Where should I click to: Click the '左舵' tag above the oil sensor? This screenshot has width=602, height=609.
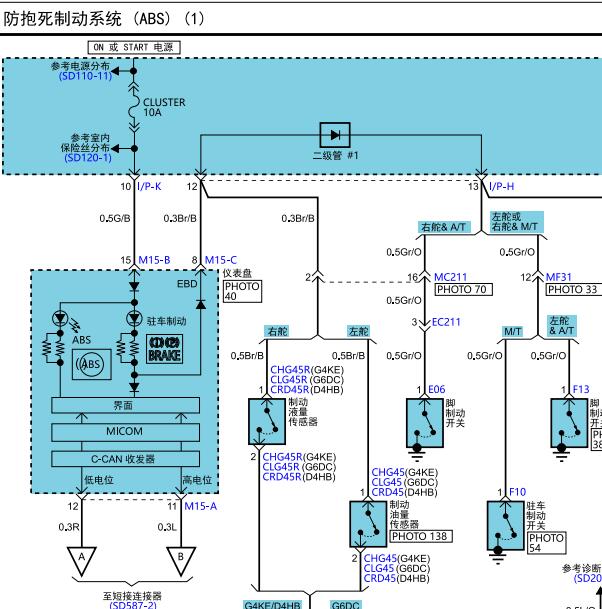pos(358,331)
